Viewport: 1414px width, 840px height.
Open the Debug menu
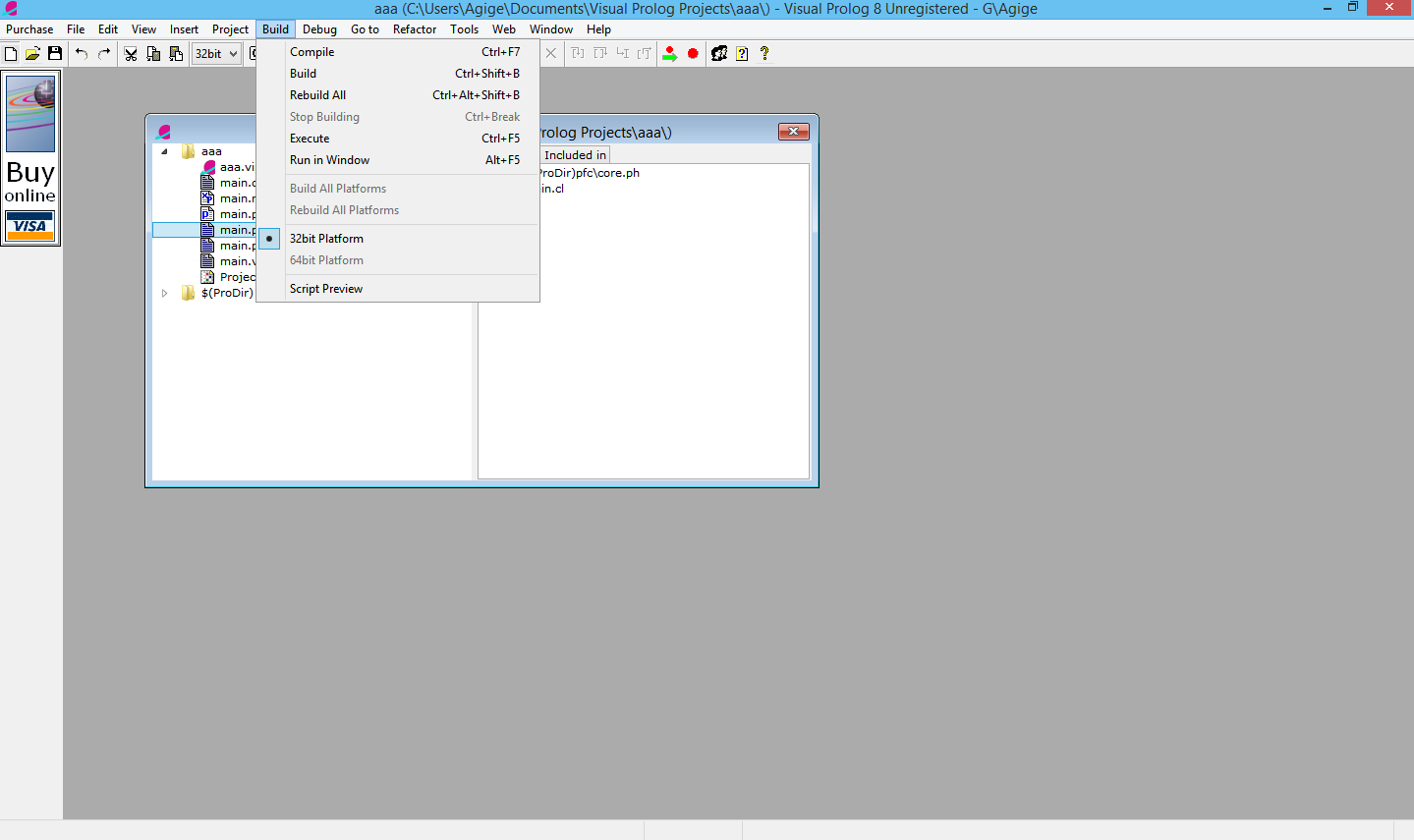[319, 28]
